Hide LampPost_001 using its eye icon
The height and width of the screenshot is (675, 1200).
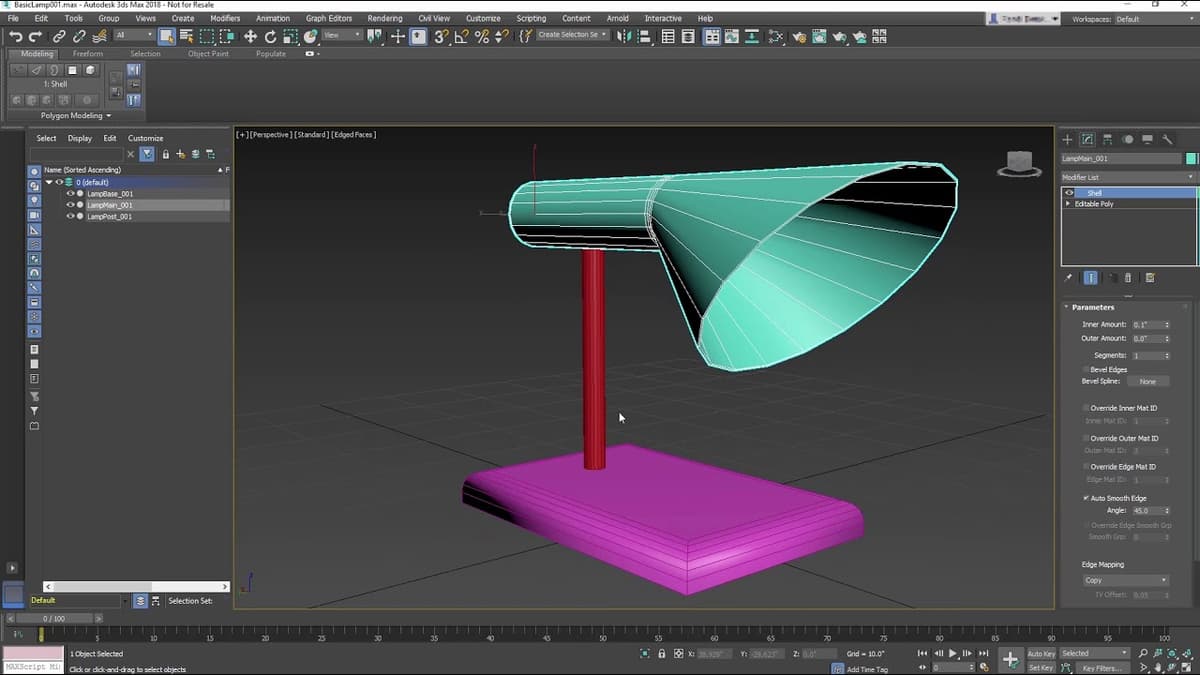click(70, 216)
